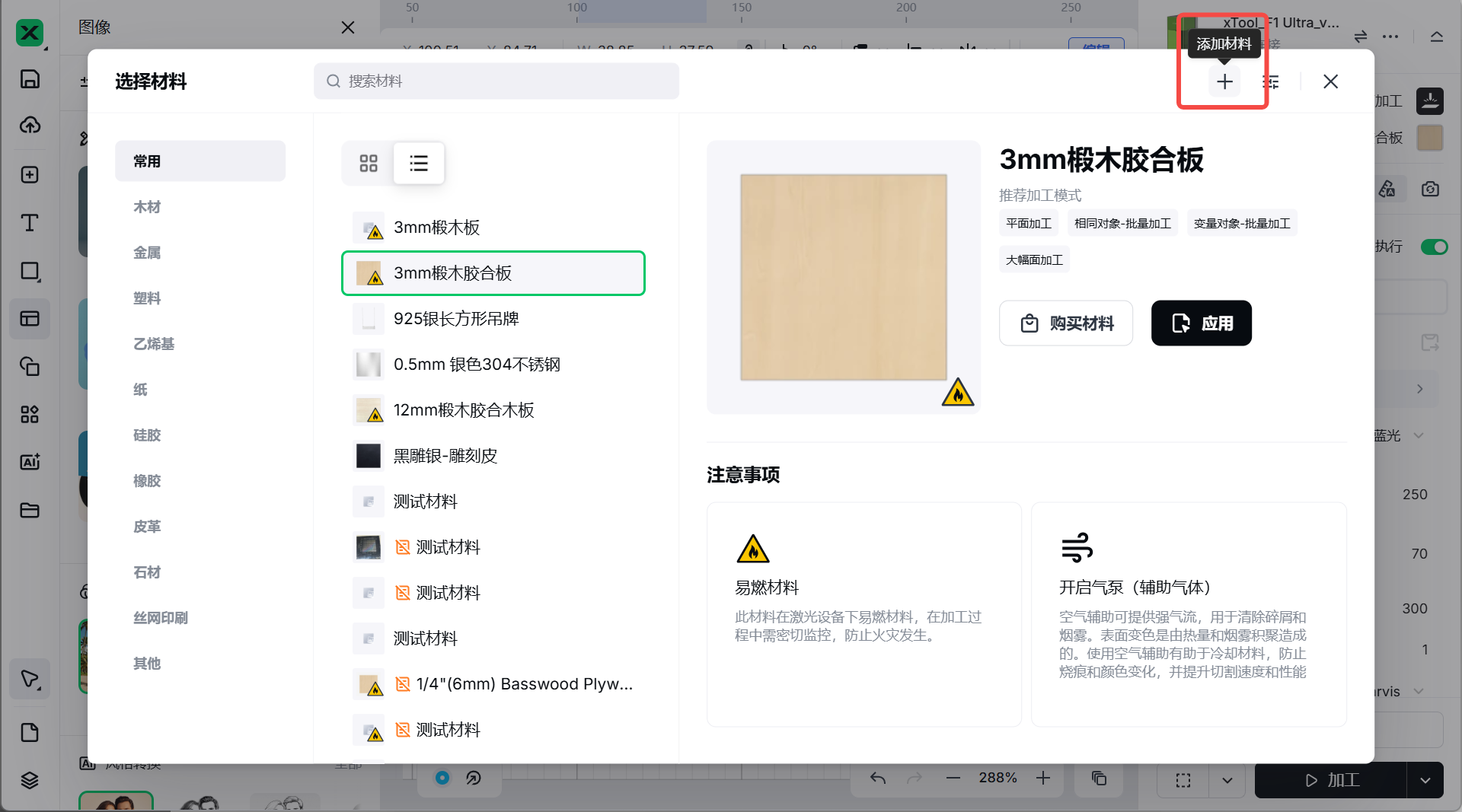
Task: Expand the dropdown arrow beside 加工 button
Action: (1425, 780)
